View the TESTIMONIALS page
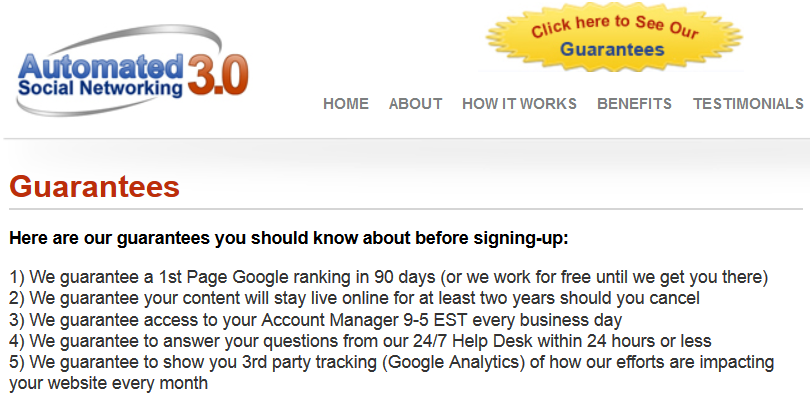 748,104
